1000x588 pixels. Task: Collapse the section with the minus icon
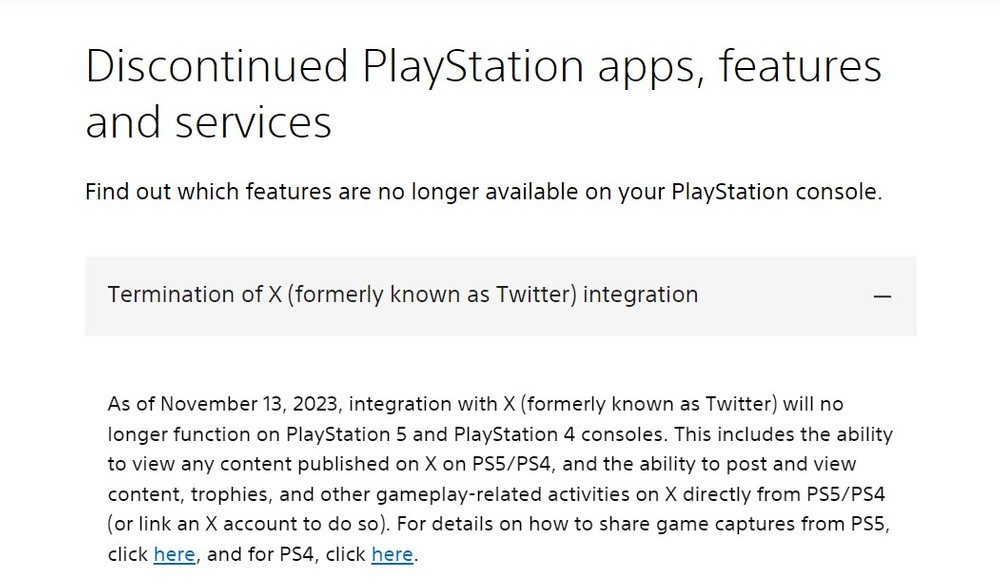click(882, 296)
